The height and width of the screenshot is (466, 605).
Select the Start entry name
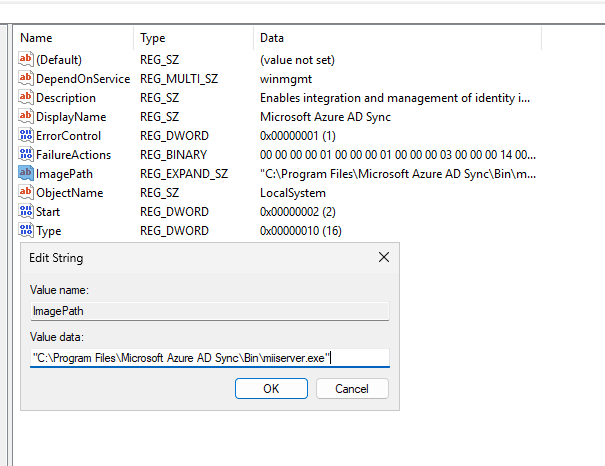48,212
